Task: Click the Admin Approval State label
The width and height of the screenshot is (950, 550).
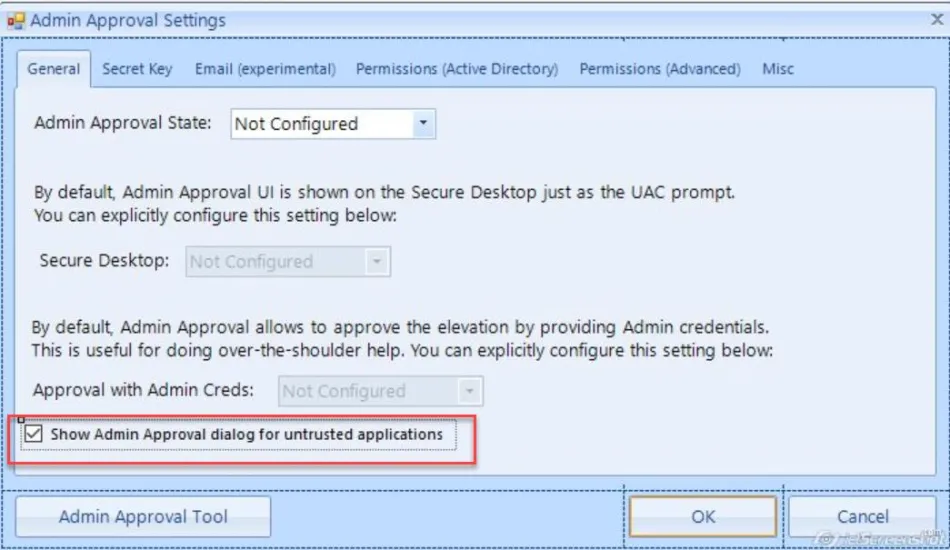Action: (123, 123)
